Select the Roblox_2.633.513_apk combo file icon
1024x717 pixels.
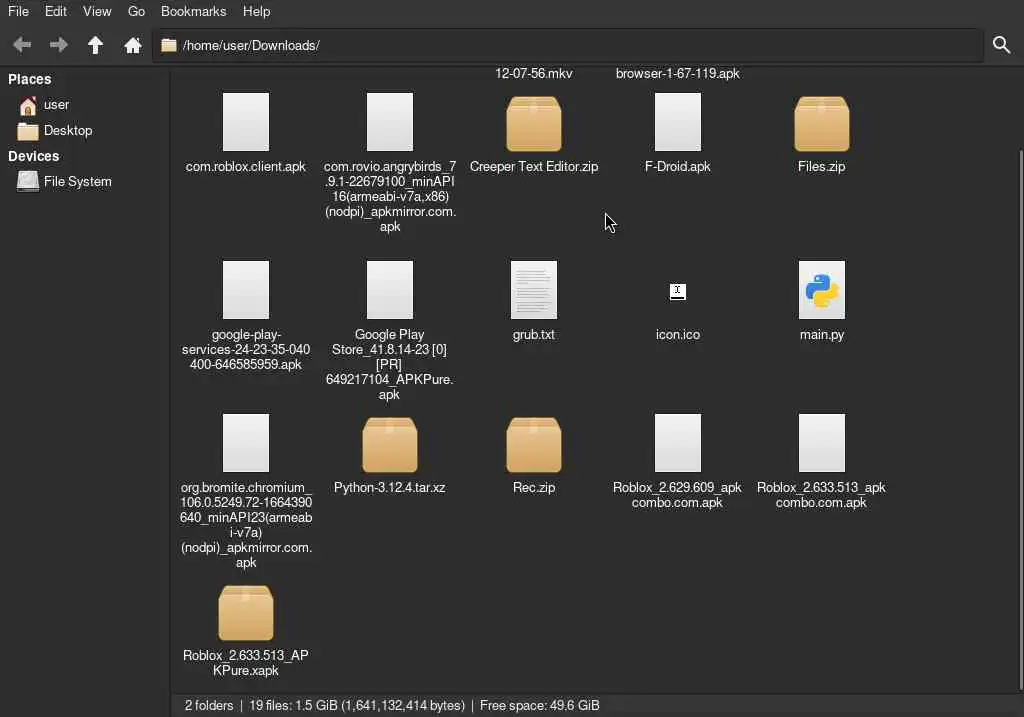822,443
